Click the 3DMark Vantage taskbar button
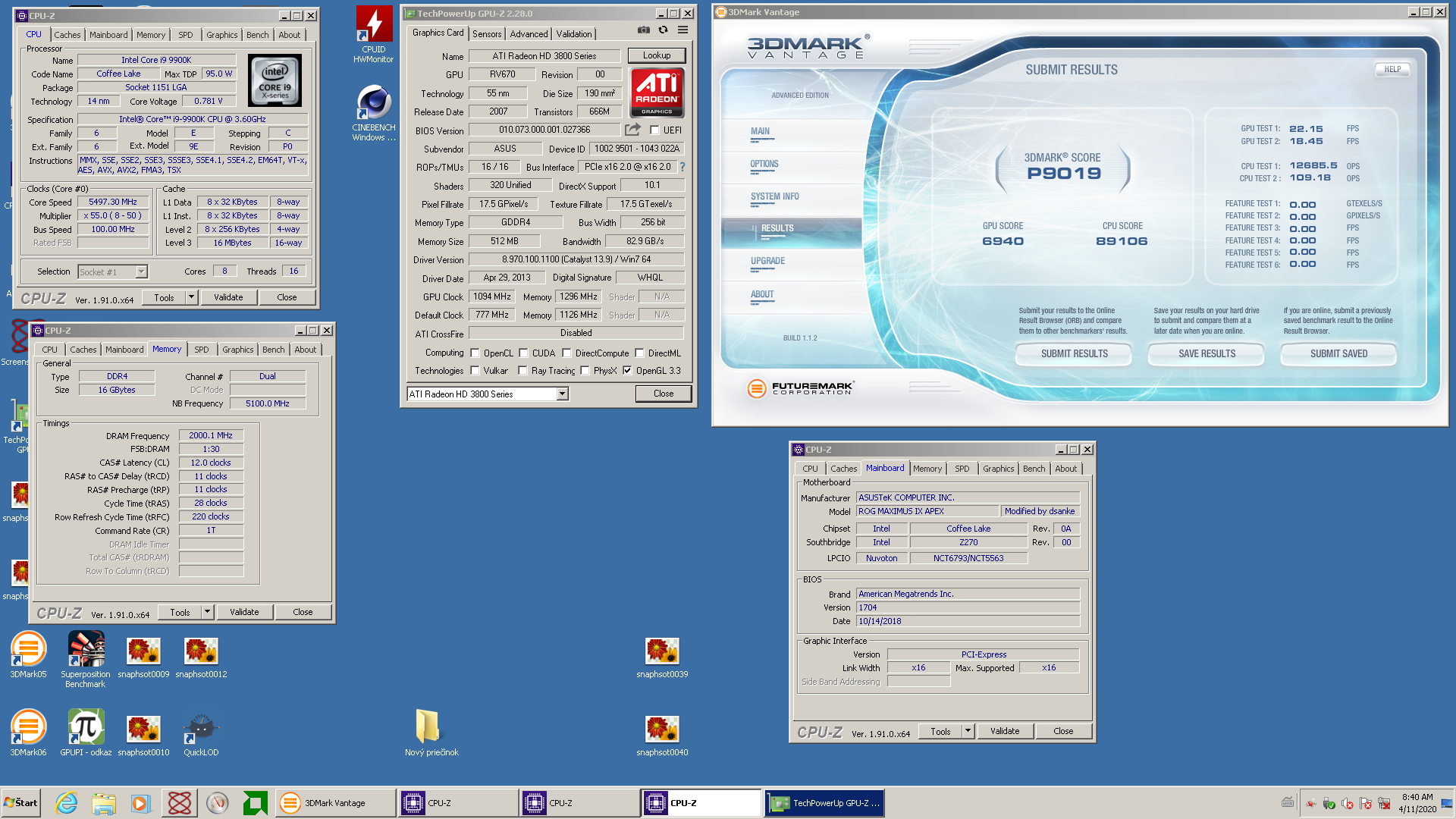This screenshot has height=819, width=1456. [x=336, y=802]
